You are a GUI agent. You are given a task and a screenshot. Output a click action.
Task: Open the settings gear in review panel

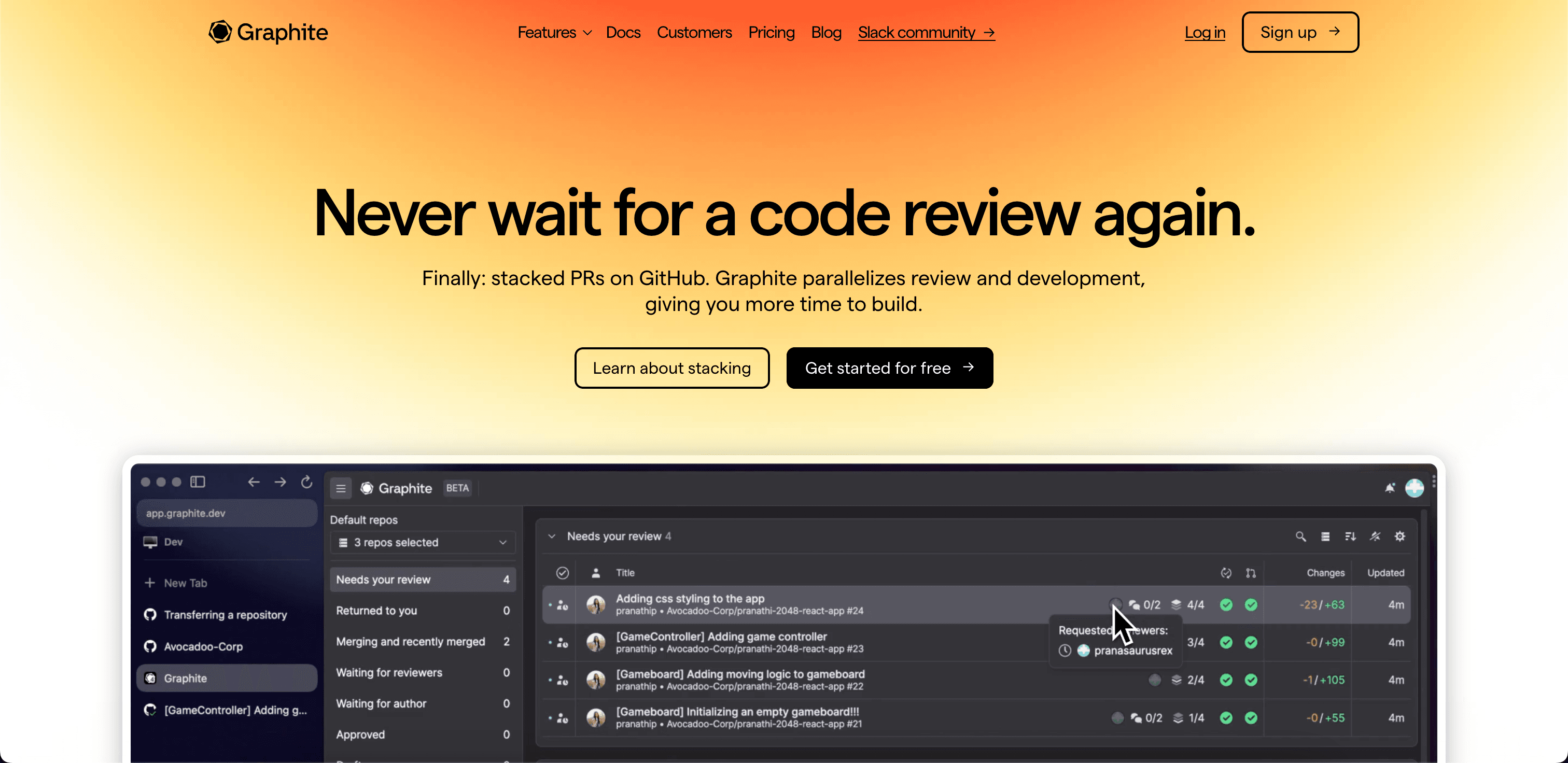tap(1399, 536)
